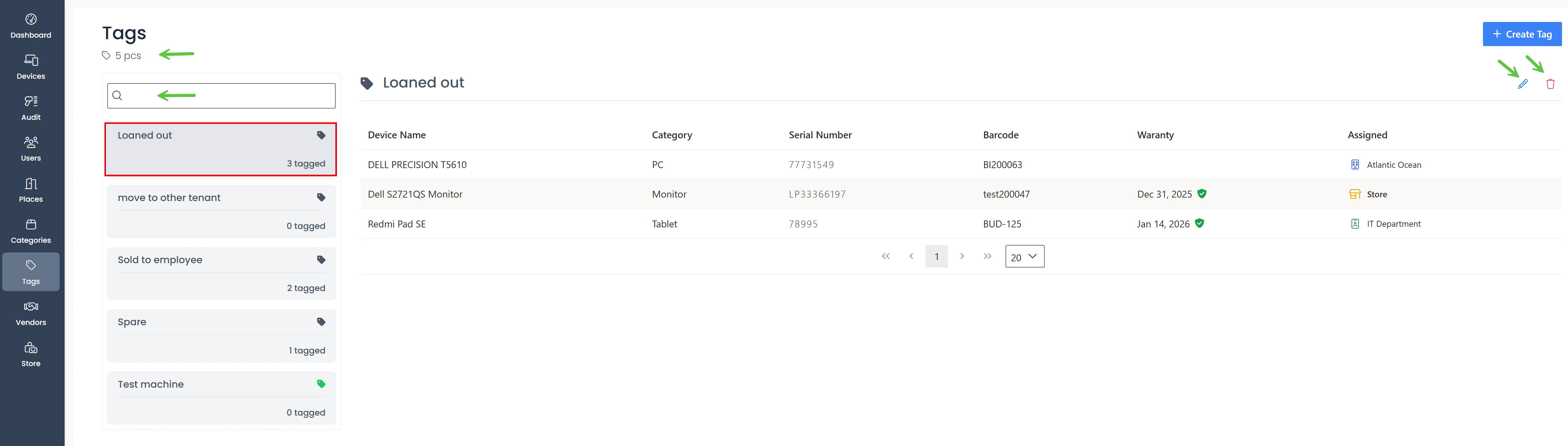Go to next page arrow
The height and width of the screenshot is (446, 1568).
pyautogui.click(x=962, y=256)
